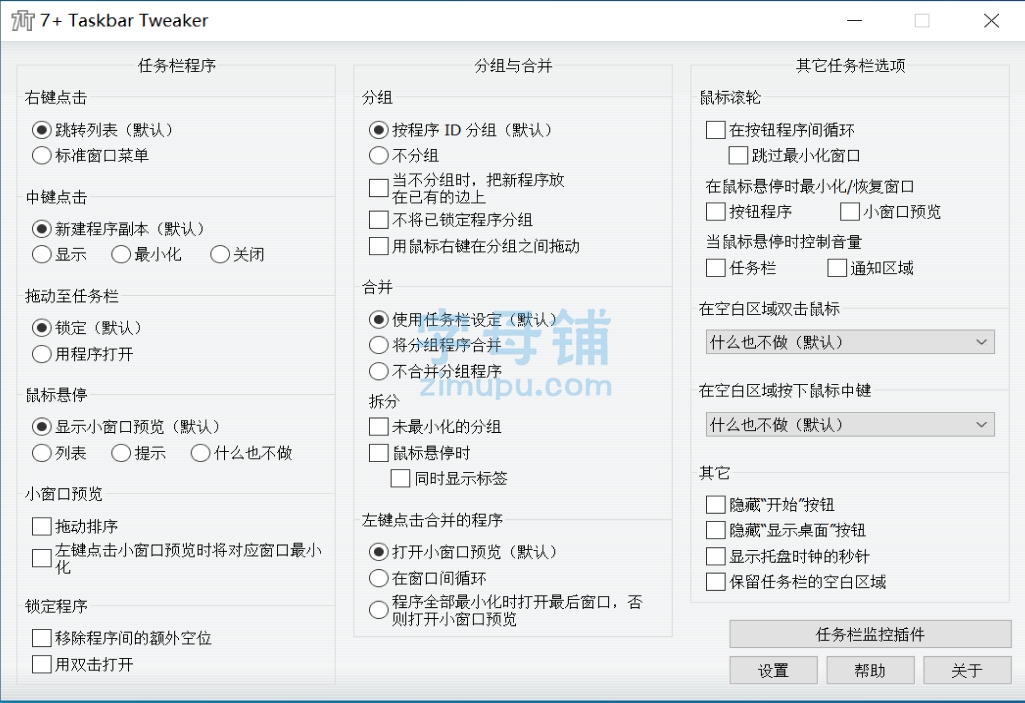
Task: Open 任务栏监控插件 button
Action: 870,634
